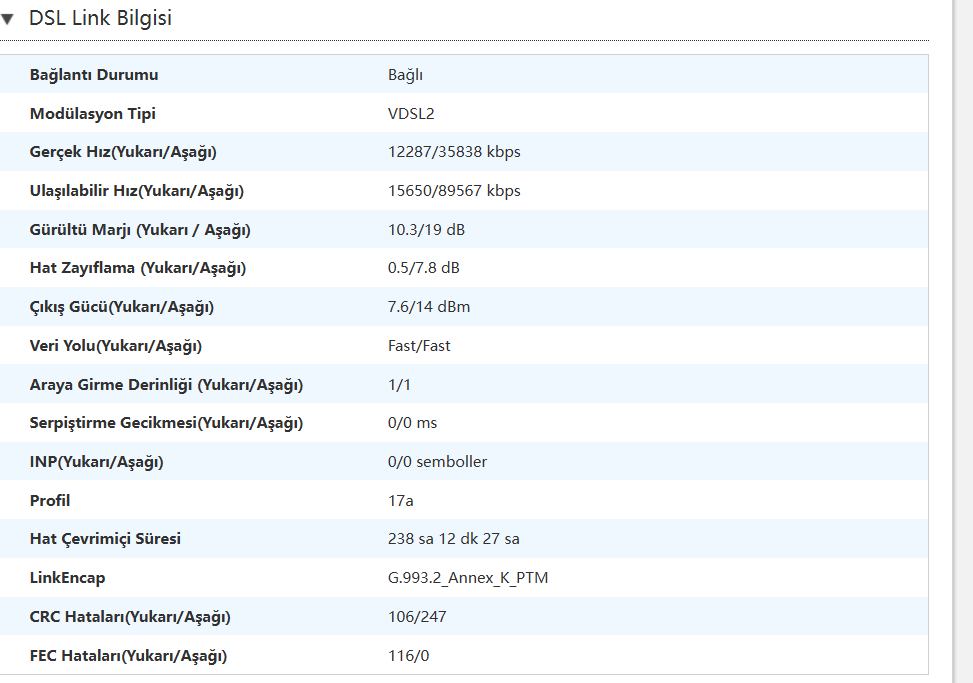Select the Gürültü Marjı 10.3/19 dB value

click(426, 230)
